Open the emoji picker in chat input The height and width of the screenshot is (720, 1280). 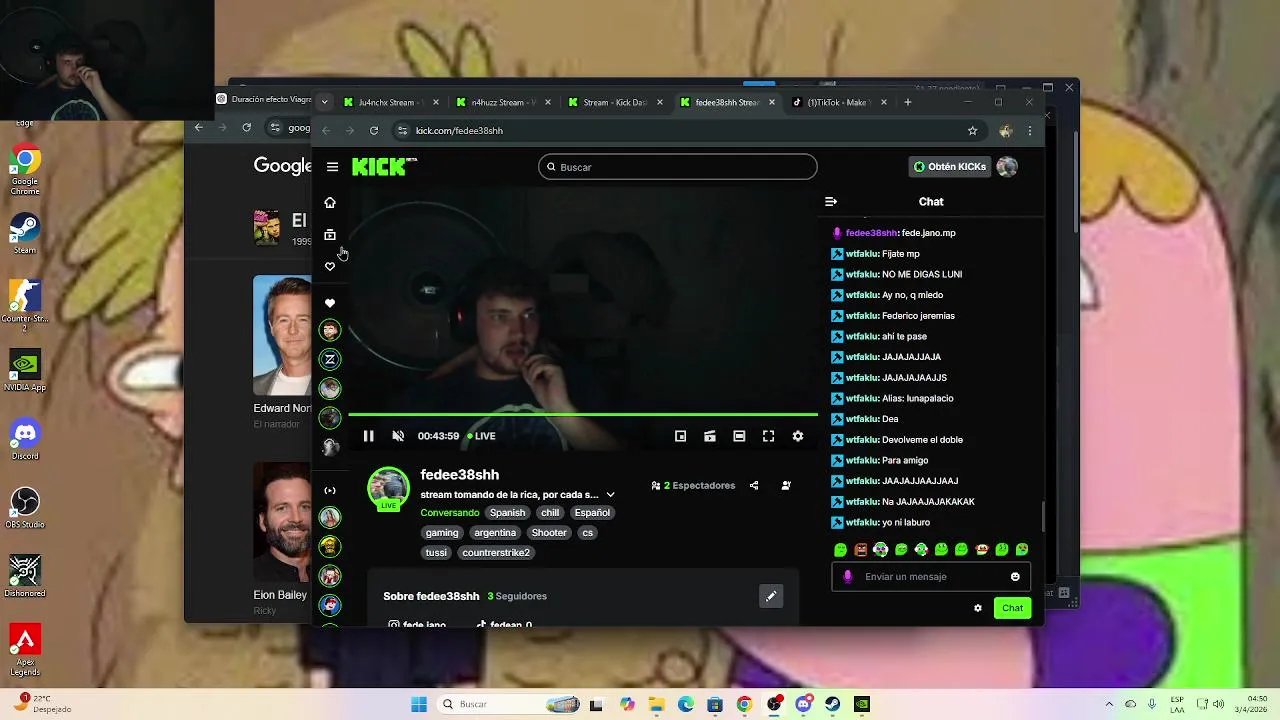[1015, 576]
